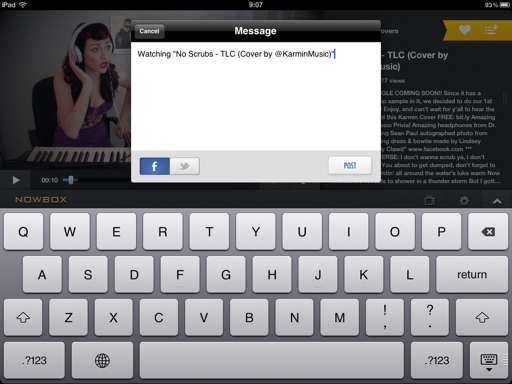Tap the G key
Screen dimensions: 512x384
[226, 275]
